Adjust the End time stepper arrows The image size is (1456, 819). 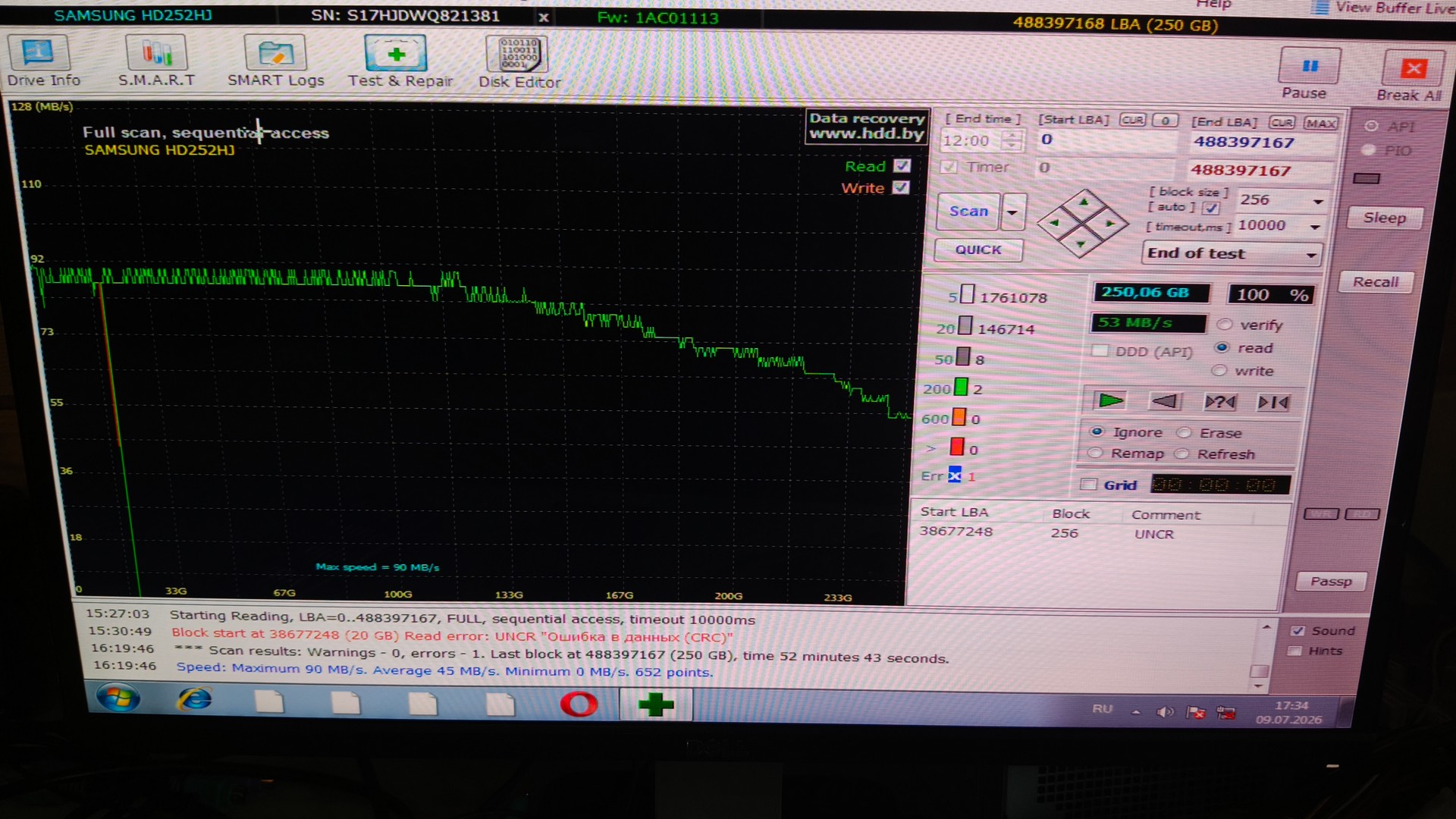coord(1012,140)
